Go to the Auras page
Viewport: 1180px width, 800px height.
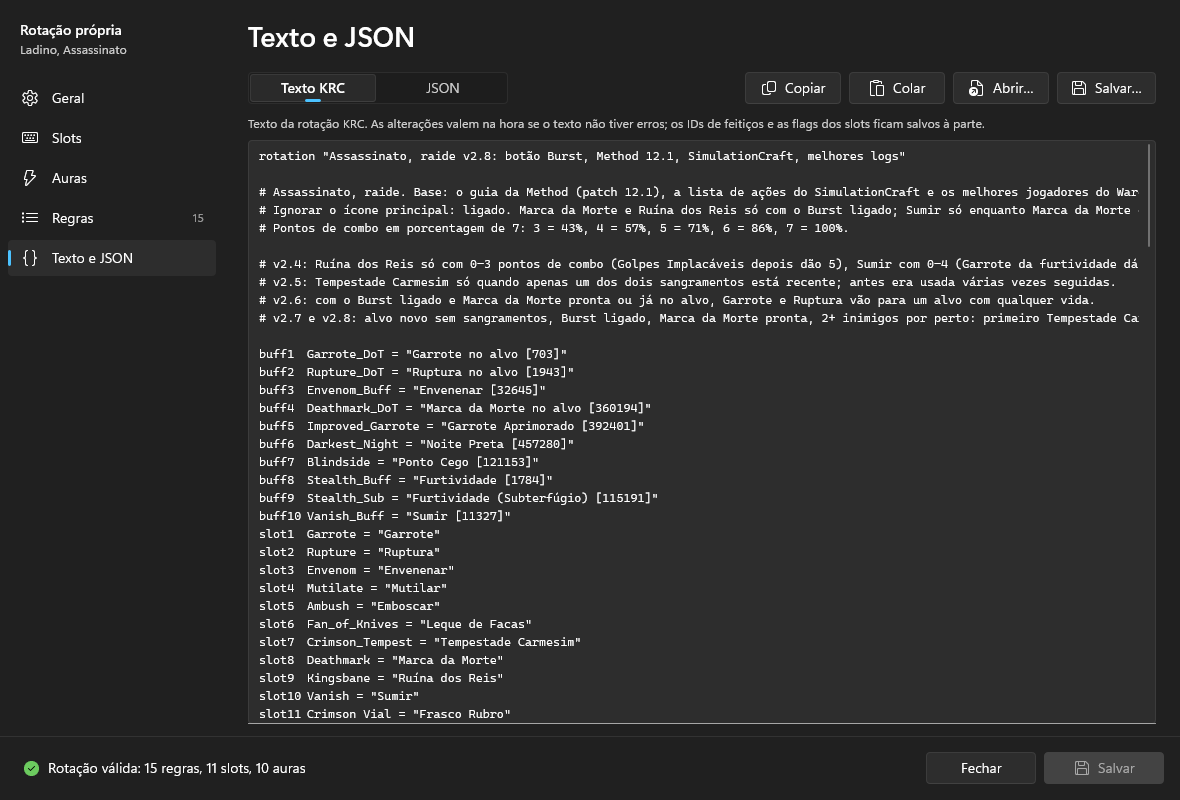[112, 178]
